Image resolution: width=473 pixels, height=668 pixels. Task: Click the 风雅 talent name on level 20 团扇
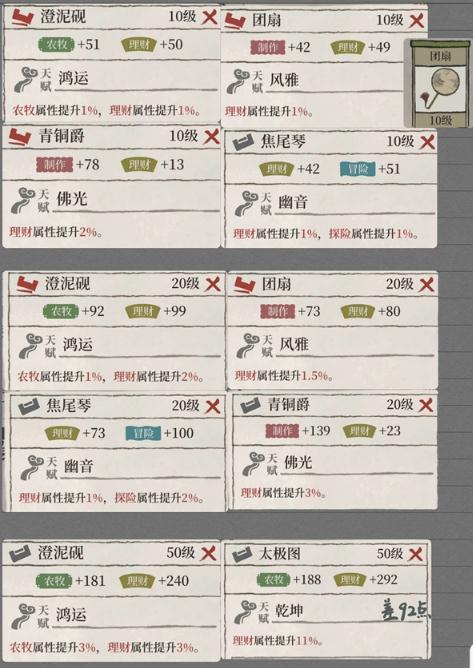[294, 344]
